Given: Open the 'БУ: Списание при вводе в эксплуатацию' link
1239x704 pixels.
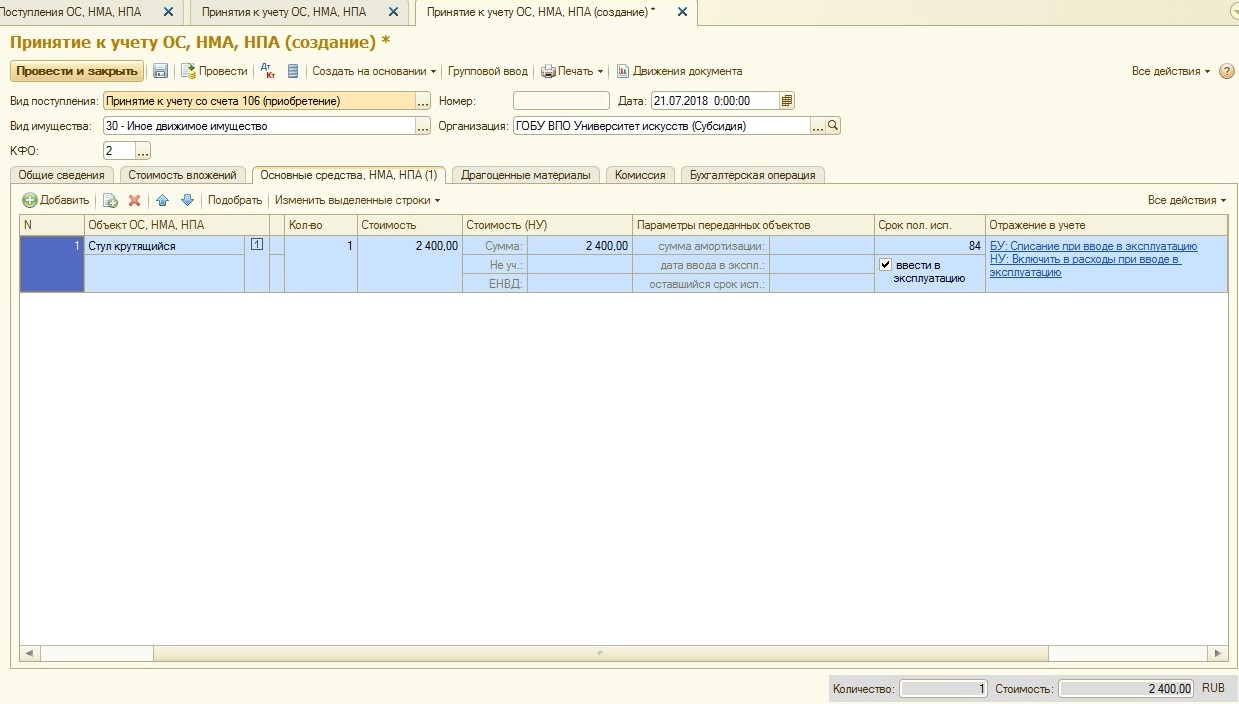Looking at the screenshot, I should (x=1093, y=246).
